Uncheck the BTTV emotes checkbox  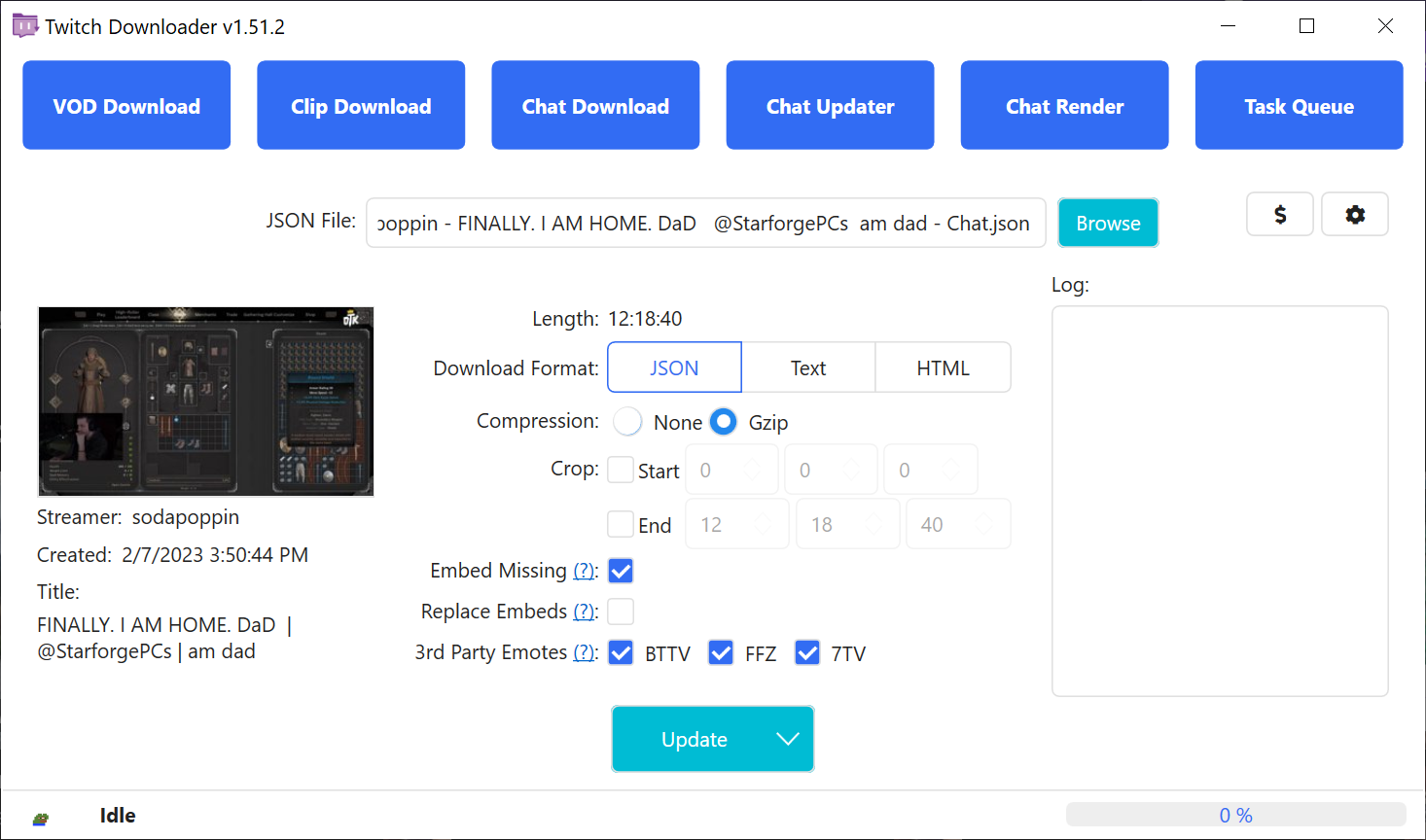point(621,652)
